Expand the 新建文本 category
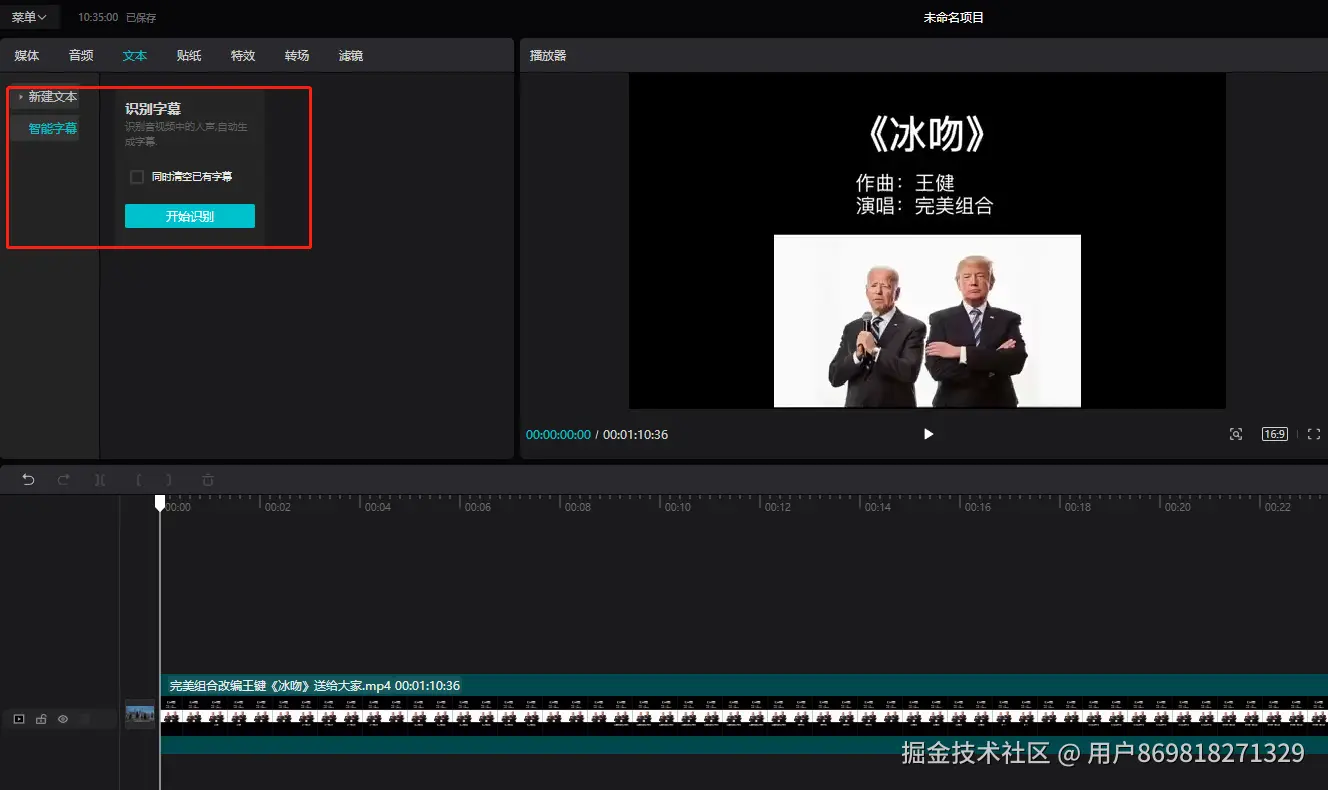Viewport: 1328px width, 790px height. pos(47,97)
